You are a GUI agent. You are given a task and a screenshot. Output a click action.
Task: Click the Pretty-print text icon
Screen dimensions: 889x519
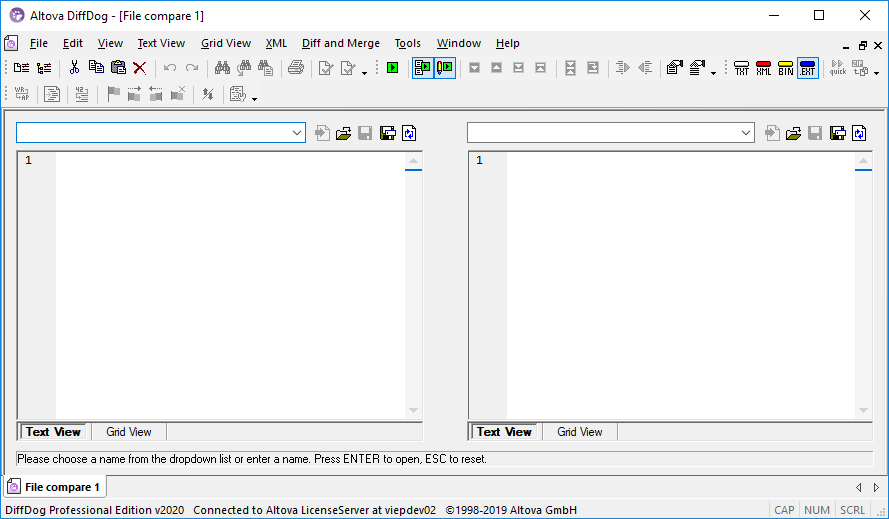tap(52, 94)
